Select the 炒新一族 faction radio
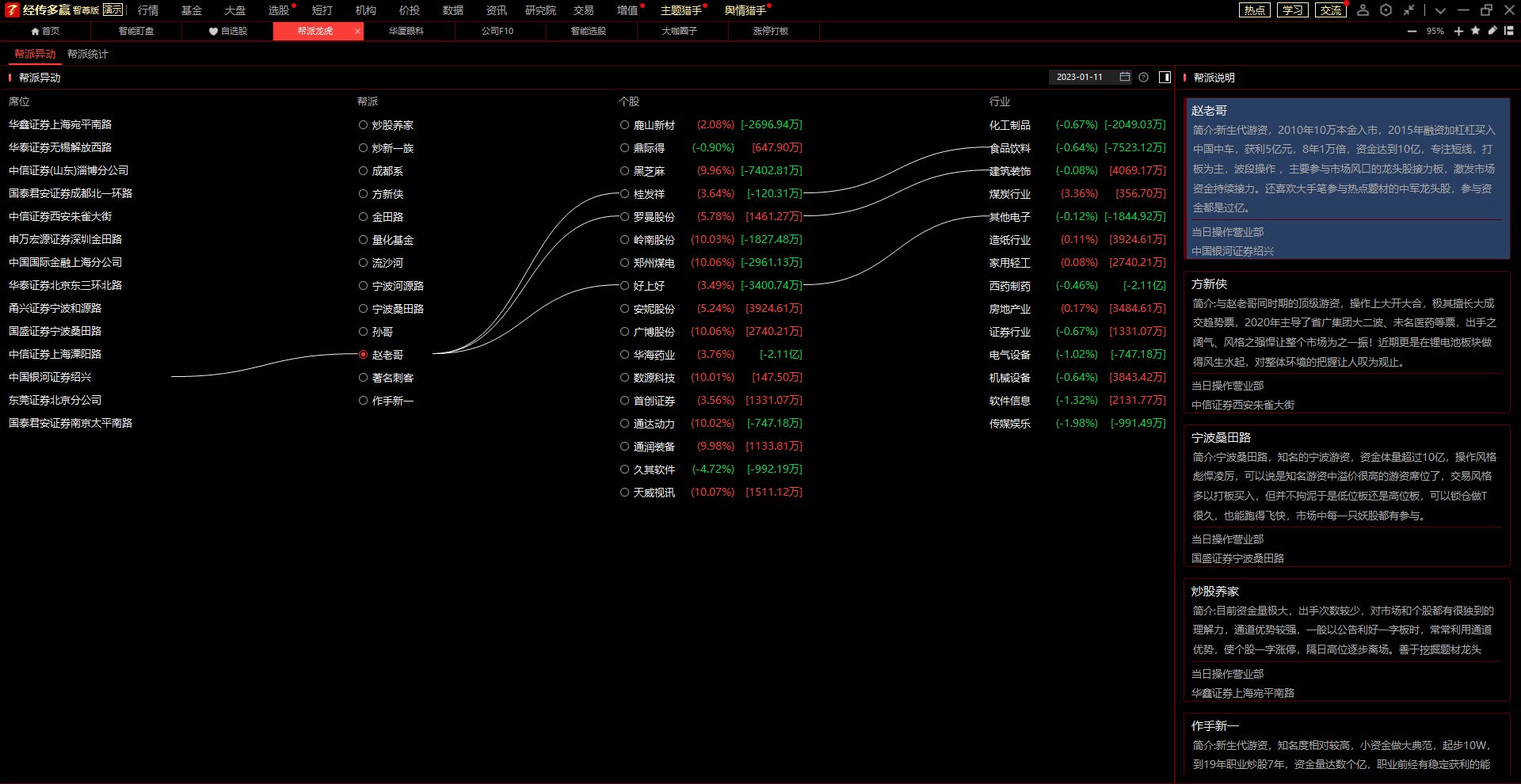 click(363, 148)
